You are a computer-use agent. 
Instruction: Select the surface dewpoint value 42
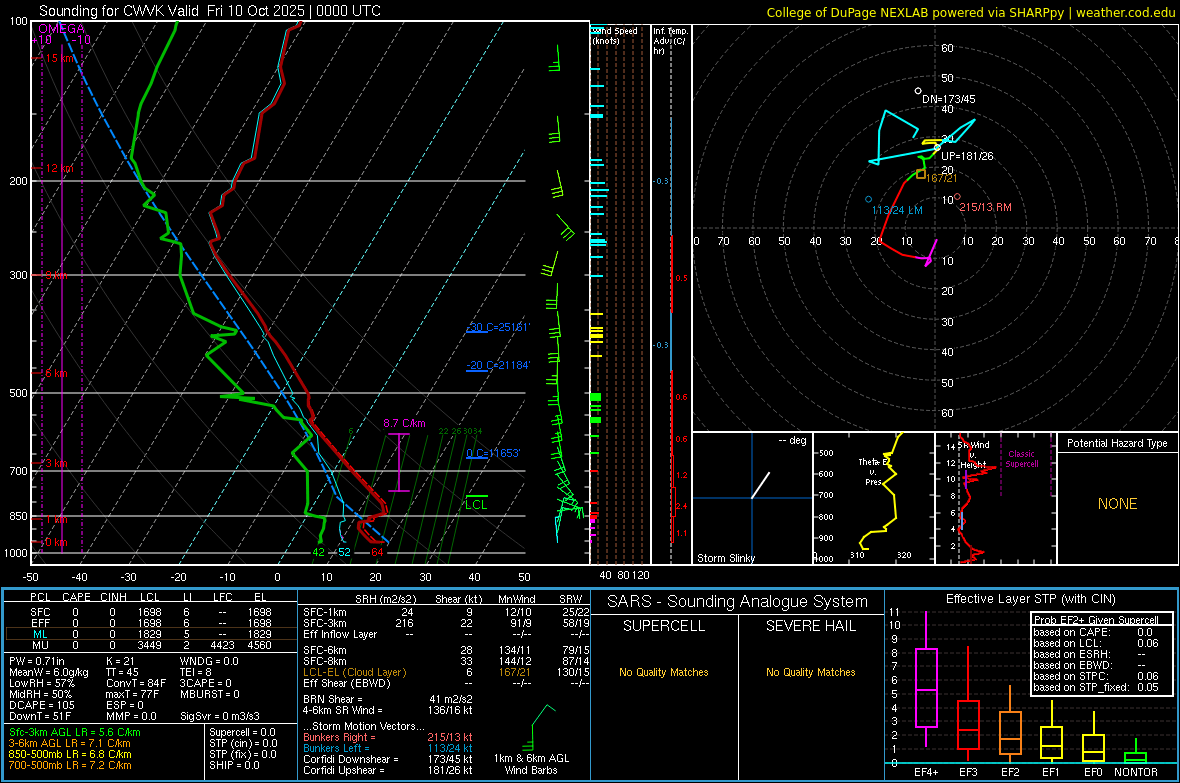pyautogui.click(x=318, y=552)
